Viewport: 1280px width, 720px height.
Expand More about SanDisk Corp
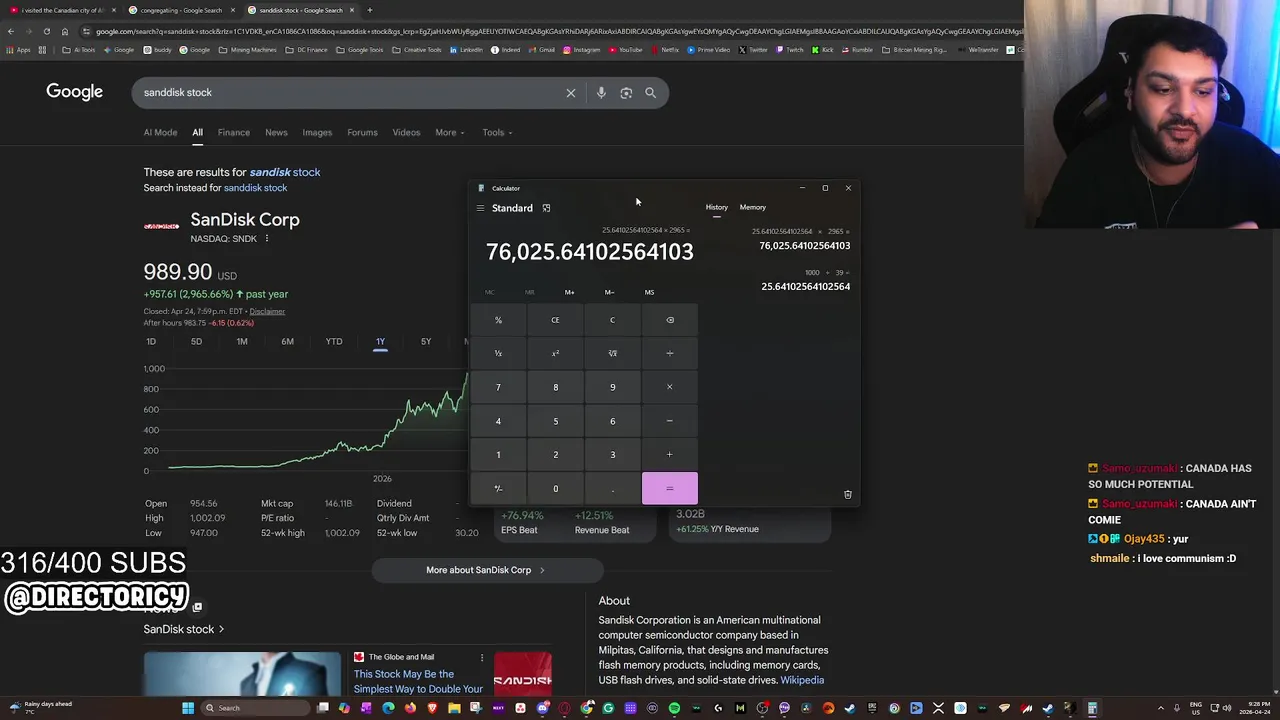[x=487, y=570]
